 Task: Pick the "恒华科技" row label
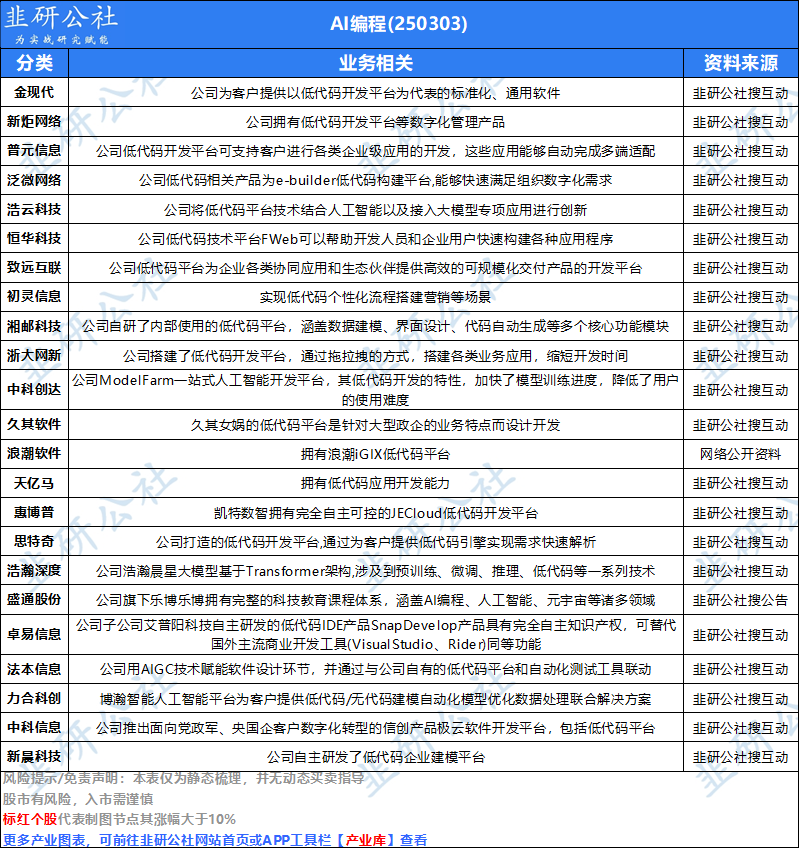[34, 238]
